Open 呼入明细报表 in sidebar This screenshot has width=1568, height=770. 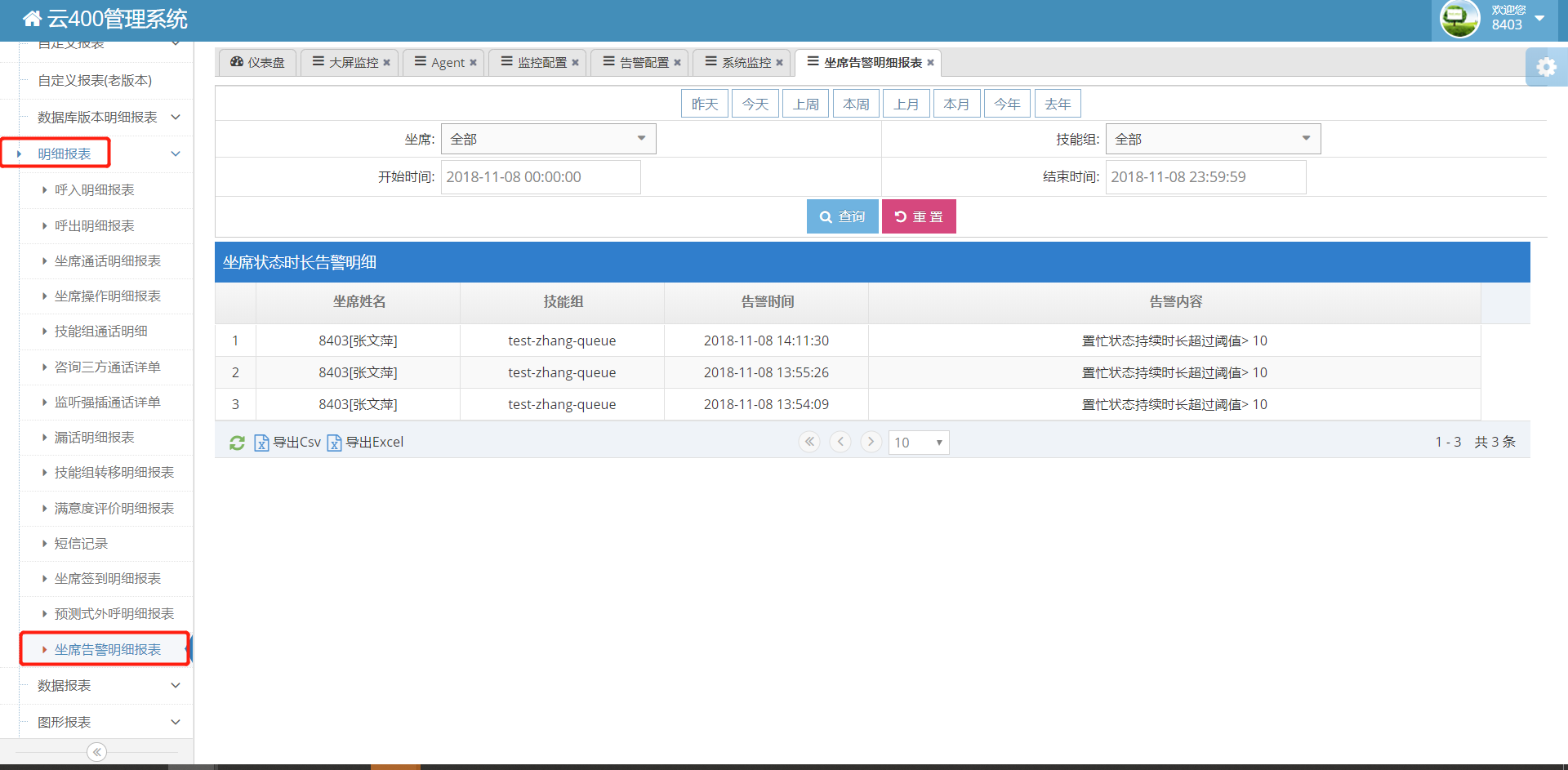95,190
